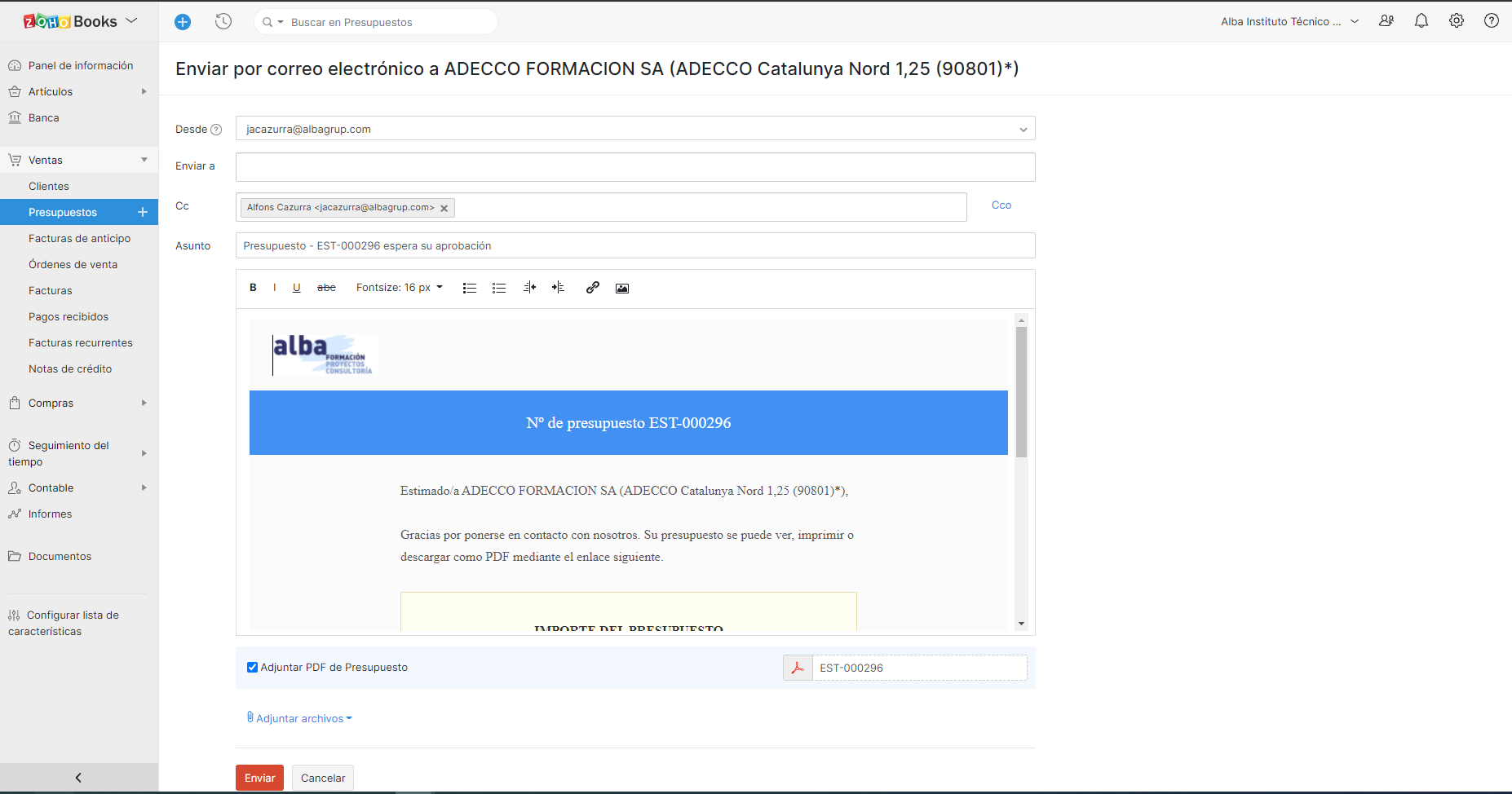This screenshot has height=794, width=1512.
Task: Remove Alfons Cazurra from Cc
Action: click(x=444, y=209)
